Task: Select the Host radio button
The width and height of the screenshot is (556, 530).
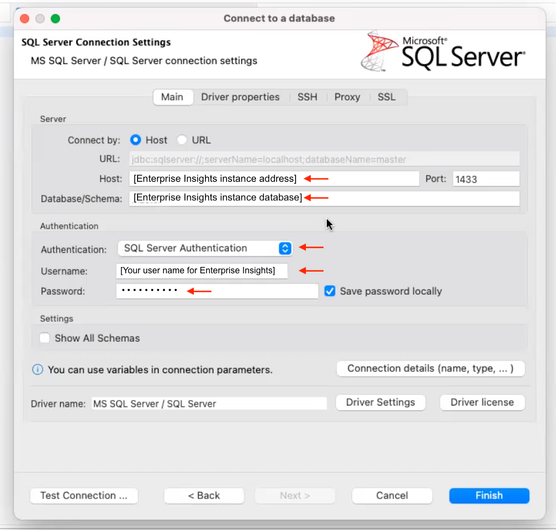Action: click(x=135, y=140)
